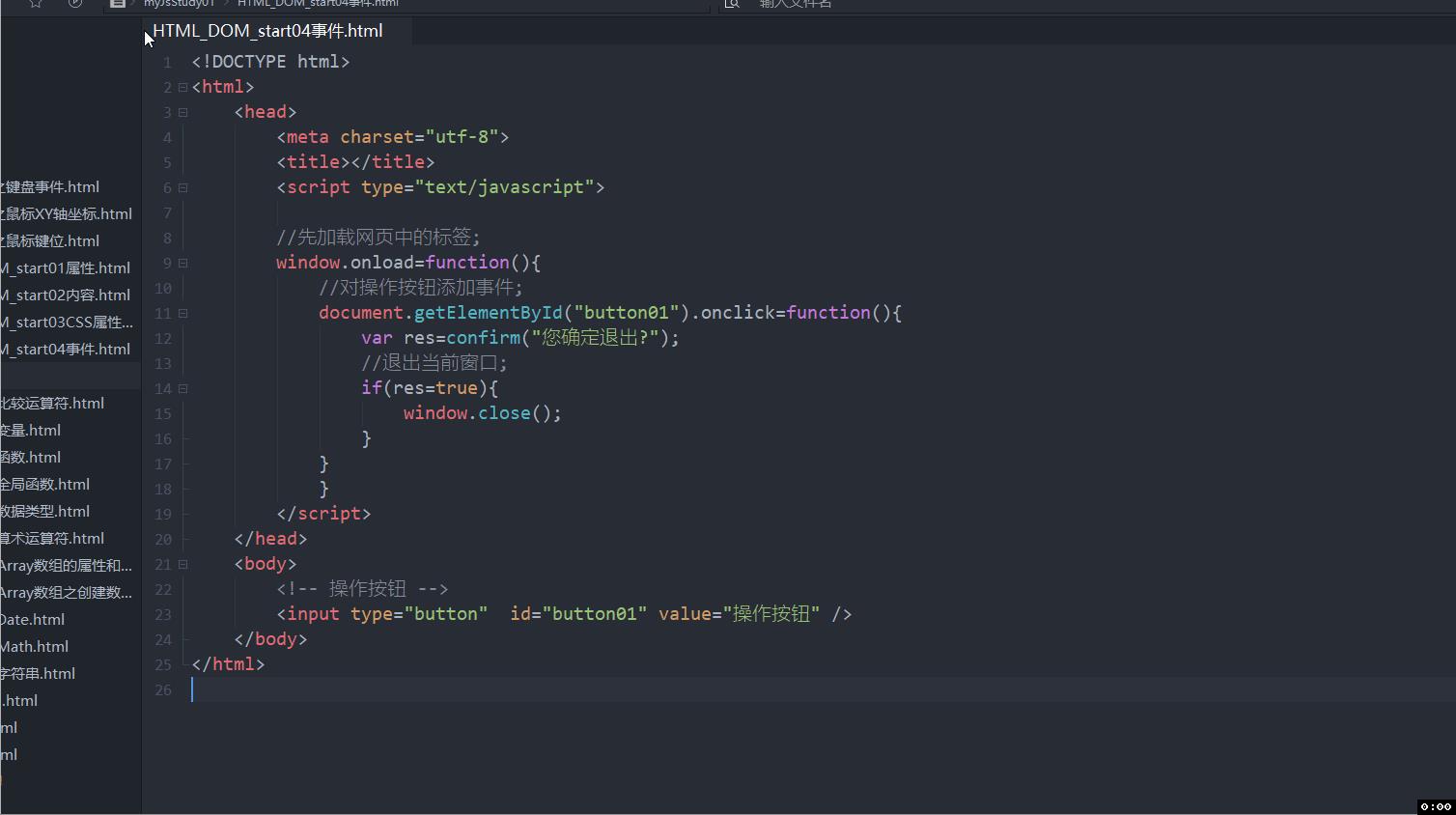1456x815 pixels.
Task: Click window.close(); on line 15
Action: coord(483,413)
